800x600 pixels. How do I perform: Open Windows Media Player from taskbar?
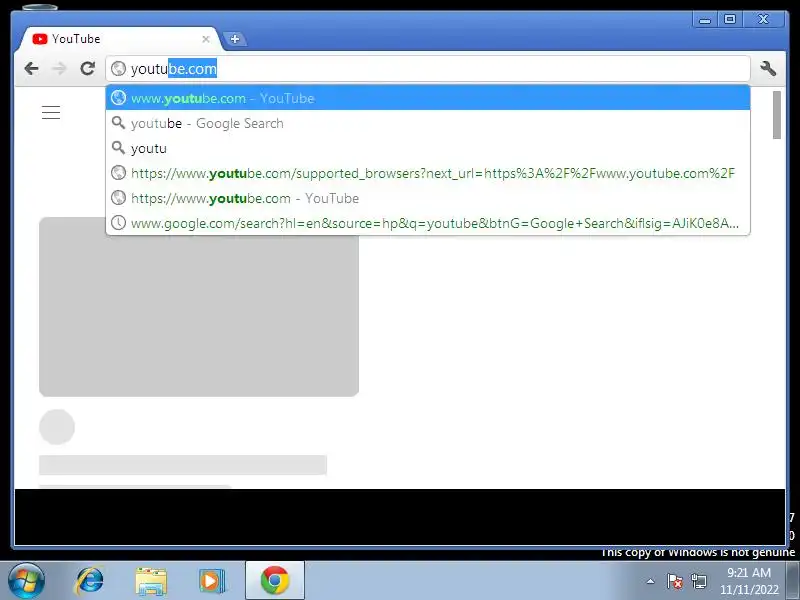(211, 581)
